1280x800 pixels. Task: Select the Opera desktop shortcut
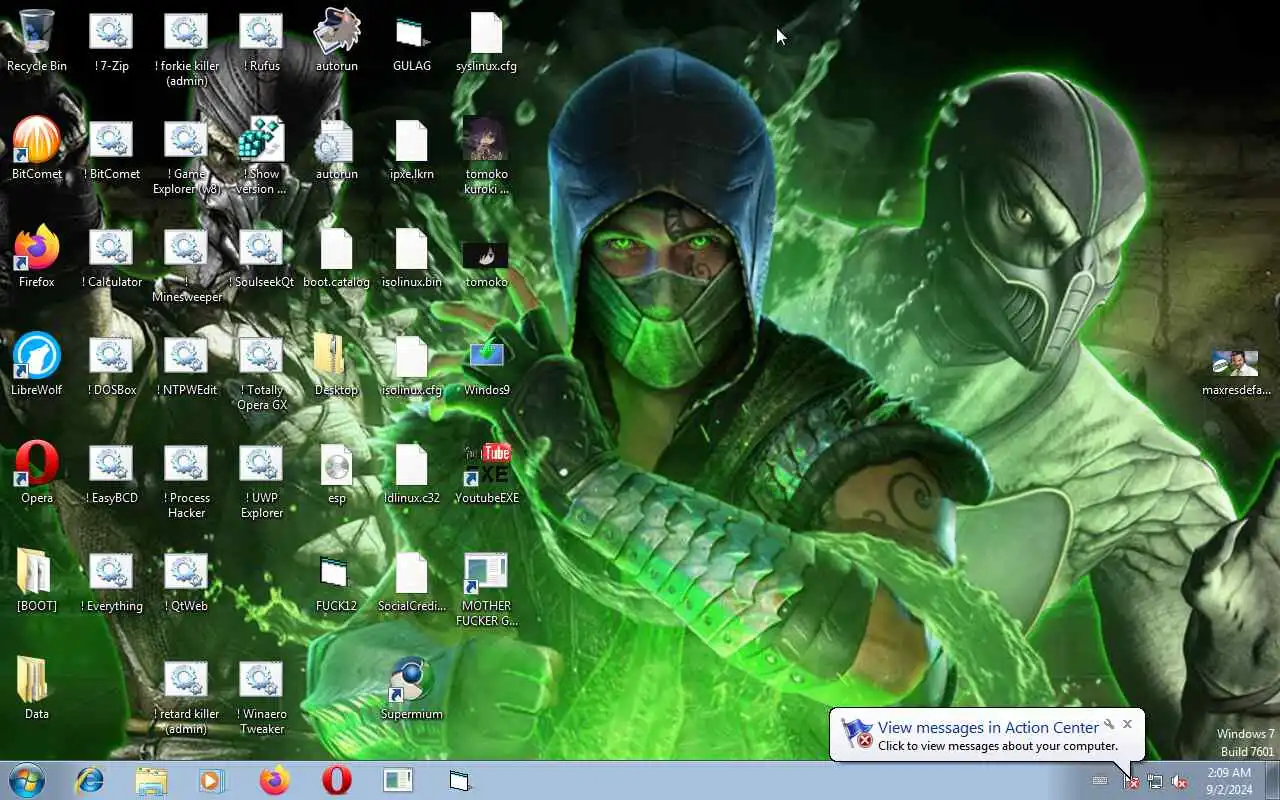pos(37,473)
